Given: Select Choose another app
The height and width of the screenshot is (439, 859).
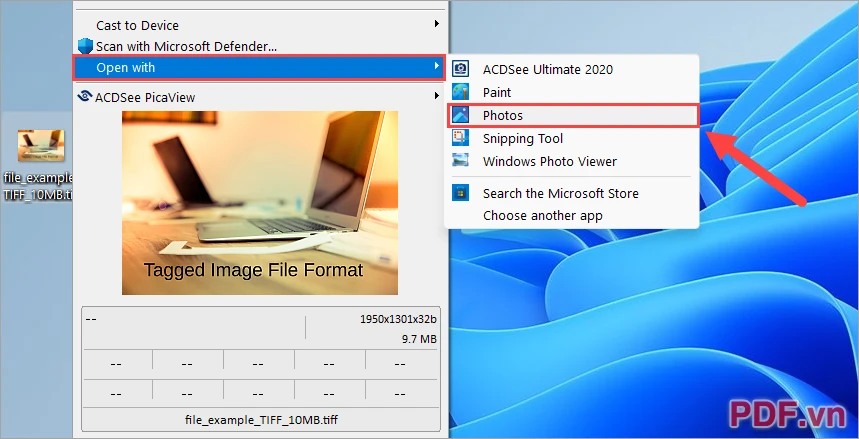Looking at the screenshot, I should coord(572,215).
